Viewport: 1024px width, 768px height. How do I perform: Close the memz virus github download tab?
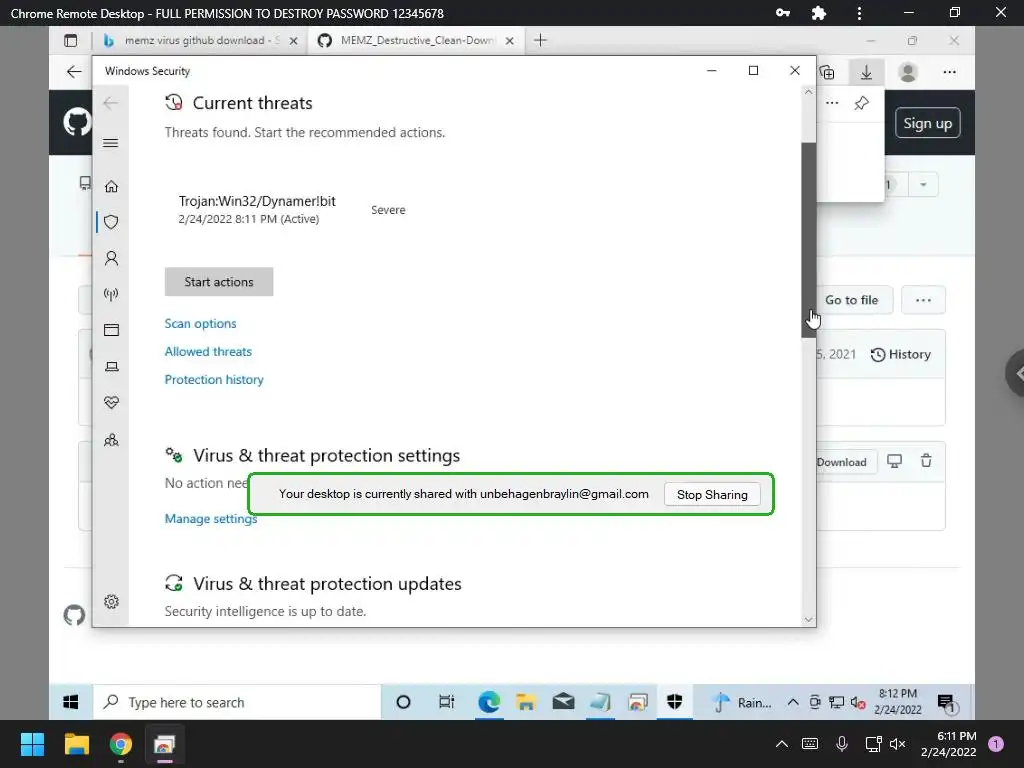click(294, 40)
